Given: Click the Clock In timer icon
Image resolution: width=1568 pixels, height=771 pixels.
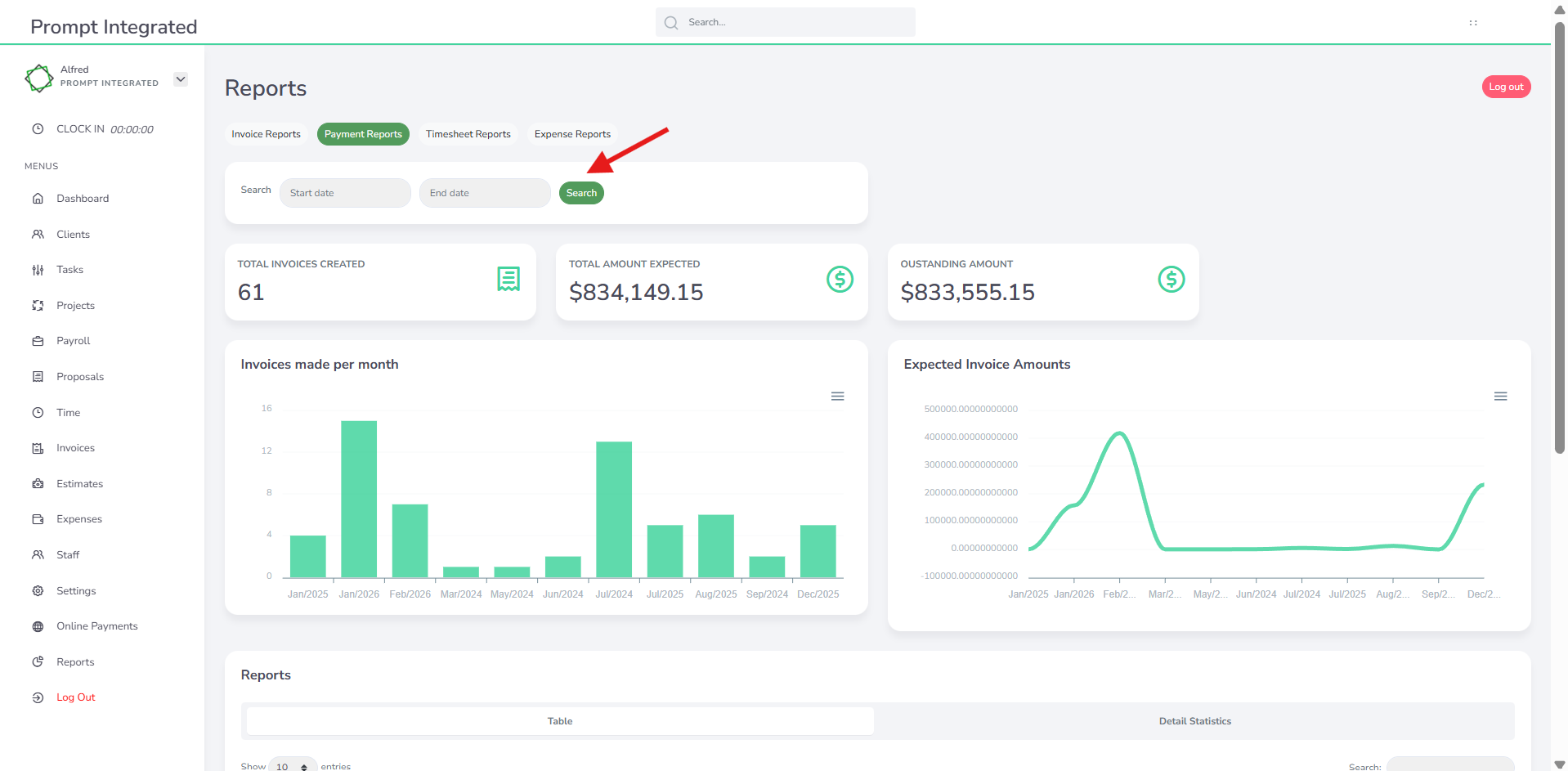Looking at the screenshot, I should pos(38,129).
